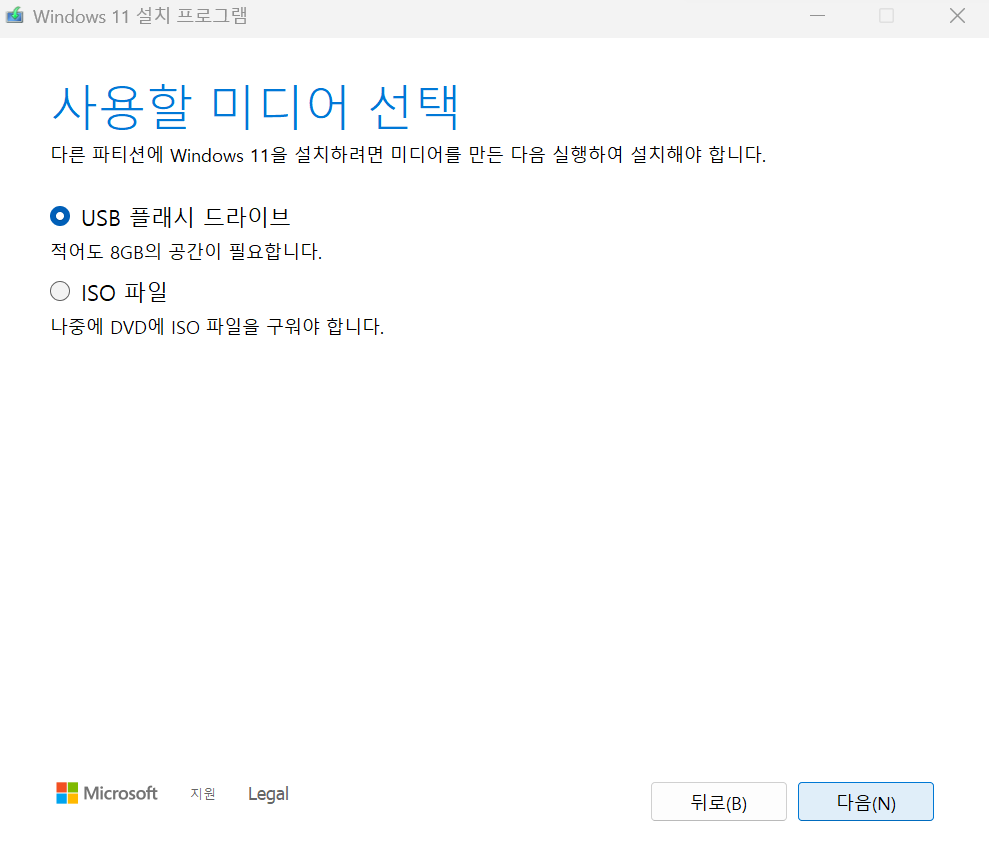Click the Microsoft logo
The height and width of the screenshot is (844, 989).
click(x=107, y=794)
